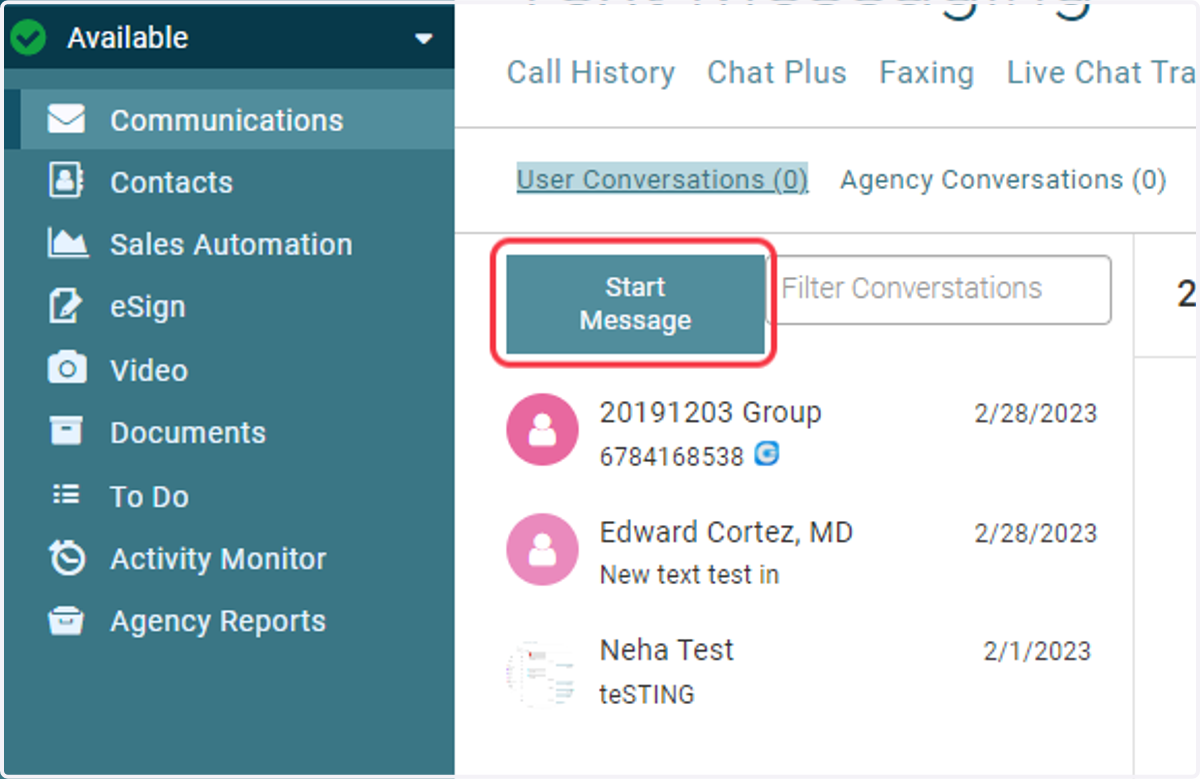The width and height of the screenshot is (1200, 779).
Task: Click the Activity Monitor clock icon
Action: click(x=67, y=557)
